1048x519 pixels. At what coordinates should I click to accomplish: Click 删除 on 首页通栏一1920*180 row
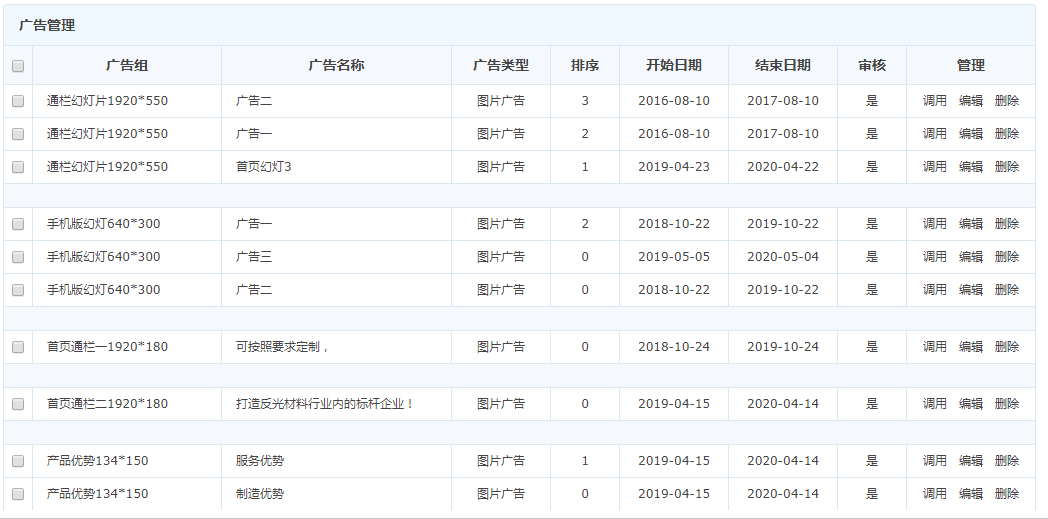click(1006, 347)
